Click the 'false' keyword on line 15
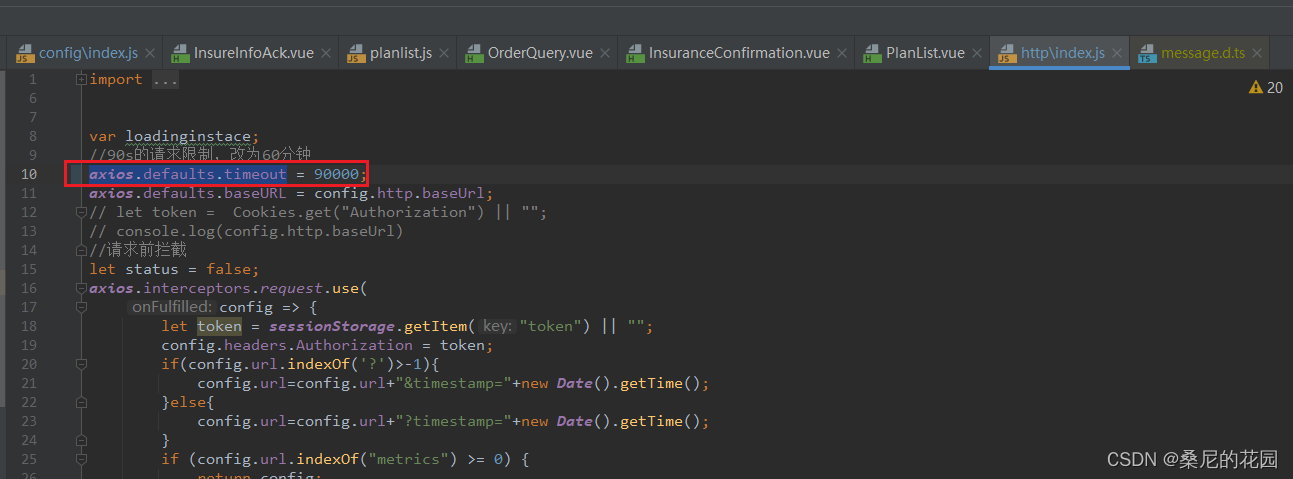The image size is (1293, 479). click(228, 269)
